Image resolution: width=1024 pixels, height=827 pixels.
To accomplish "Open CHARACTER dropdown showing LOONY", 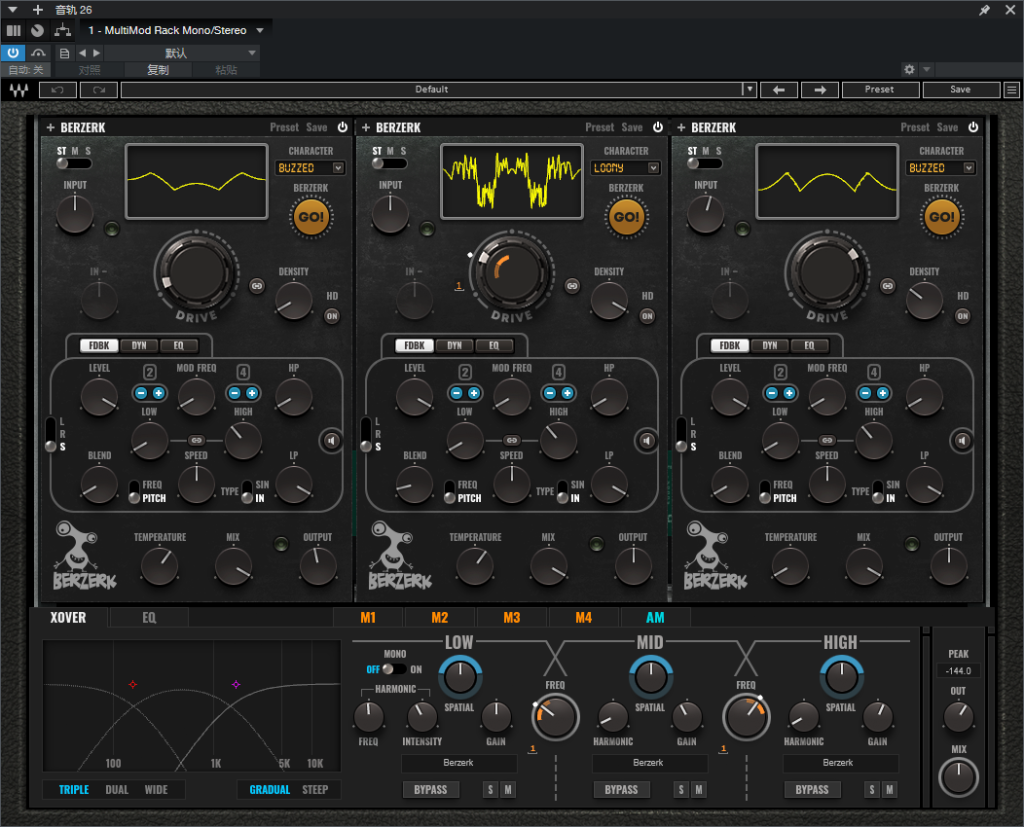I will (626, 168).
